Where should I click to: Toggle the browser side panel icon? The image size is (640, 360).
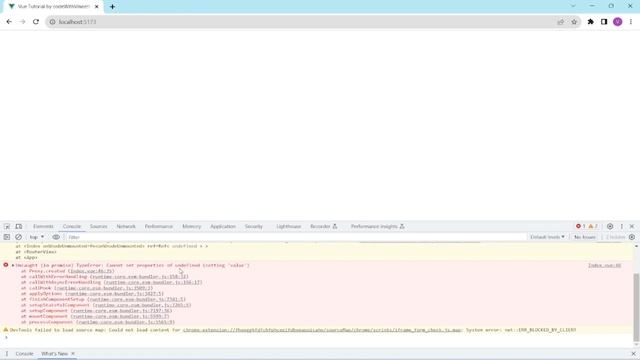pos(604,22)
